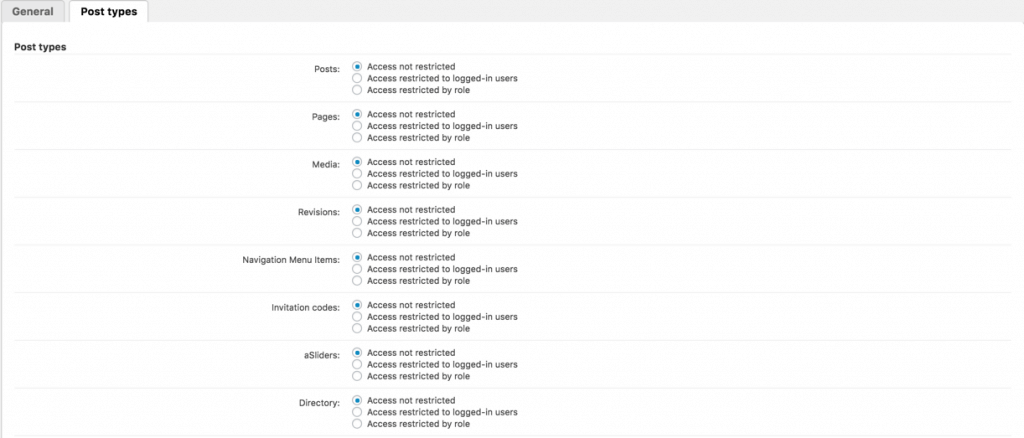This screenshot has width=1024, height=438.
Task: Select the Post types tab
Action: (x=108, y=12)
